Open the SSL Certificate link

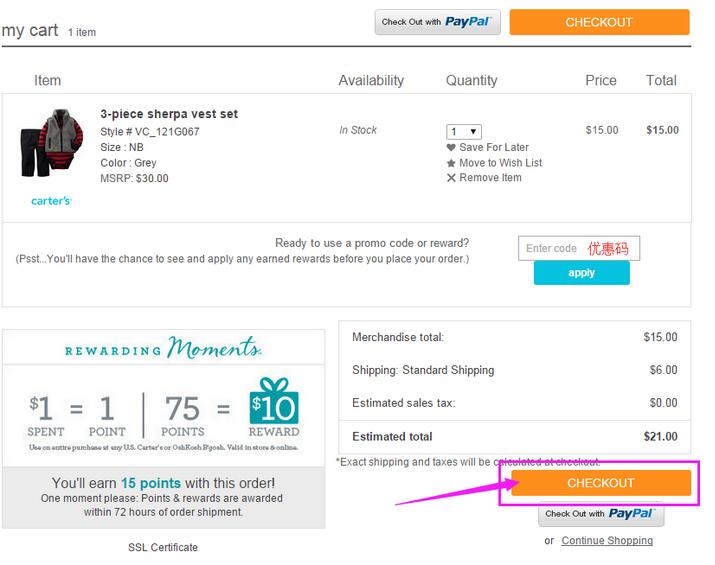click(x=163, y=547)
